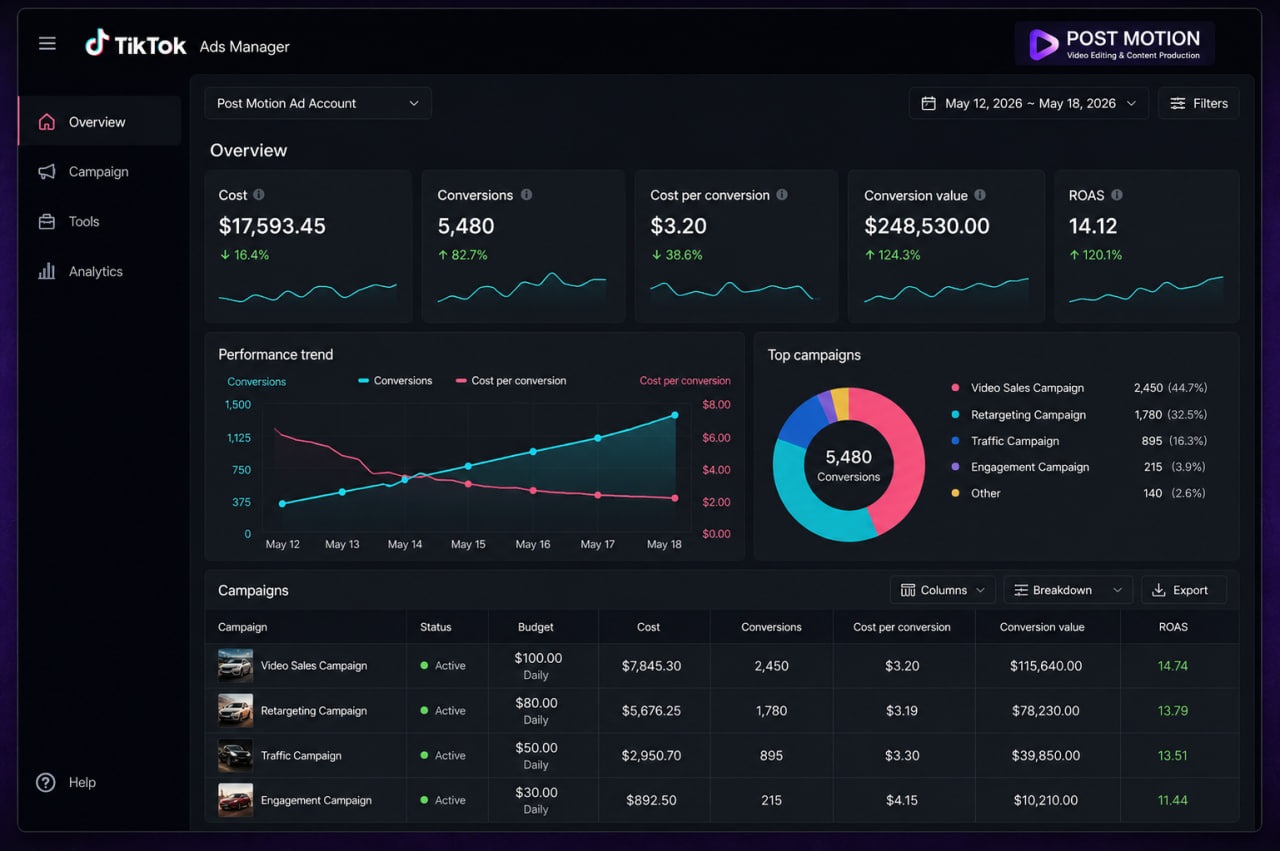This screenshot has height=851, width=1280.
Task: Click the Traffic Campaign thumbnail
Action: 236,755
